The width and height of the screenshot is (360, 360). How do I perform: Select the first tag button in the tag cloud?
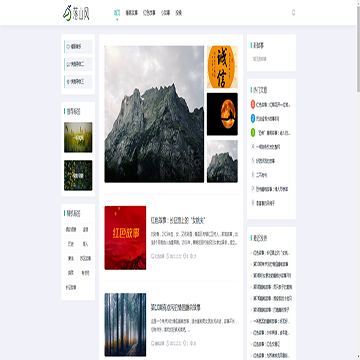pyautogui.click(x=71, y=230)
